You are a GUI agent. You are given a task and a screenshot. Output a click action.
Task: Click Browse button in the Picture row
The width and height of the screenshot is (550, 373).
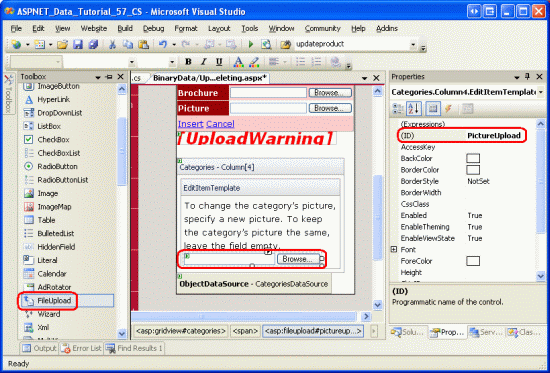tap(330, 108)
